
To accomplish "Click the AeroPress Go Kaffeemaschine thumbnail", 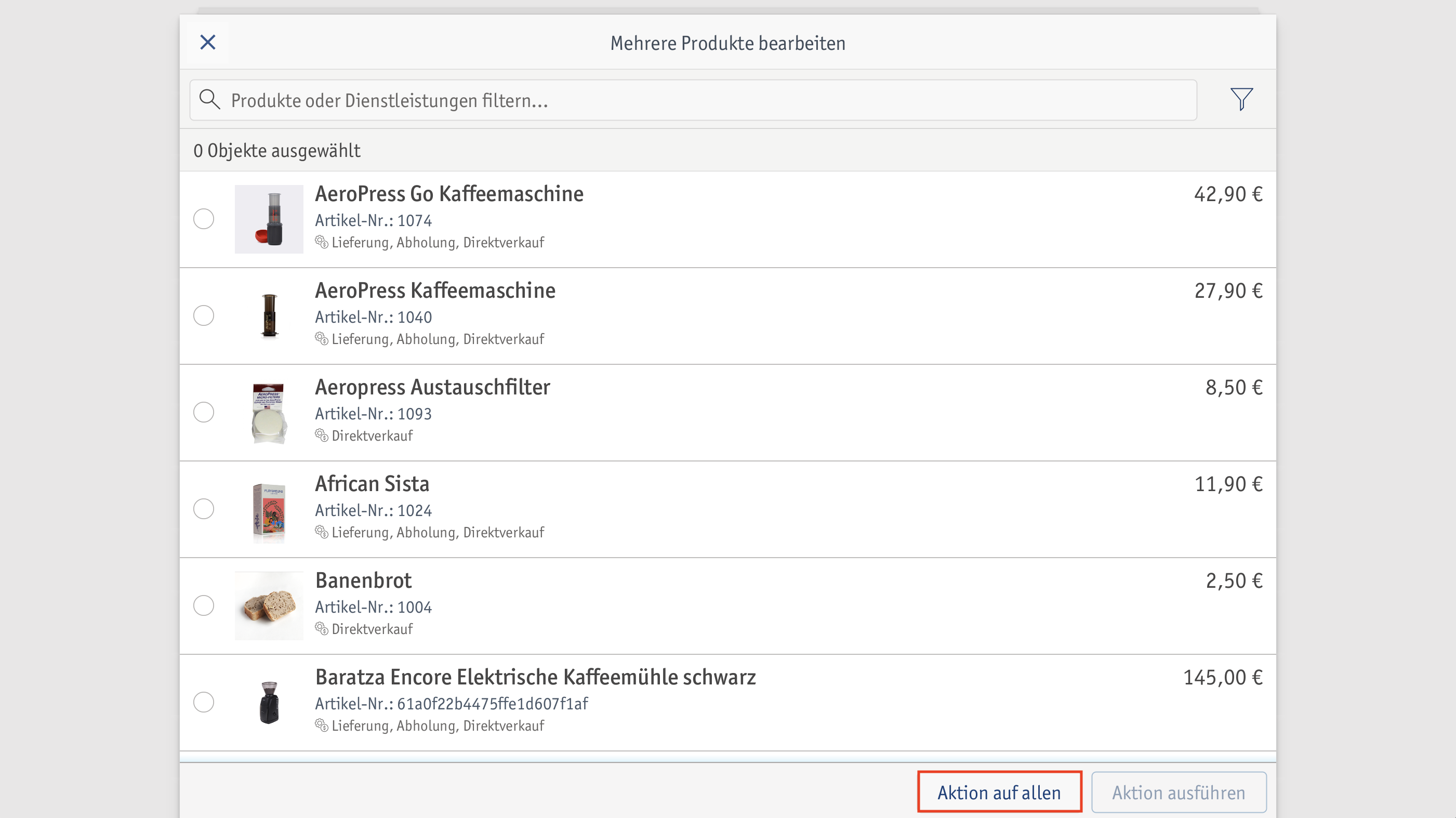I will 269,219.
